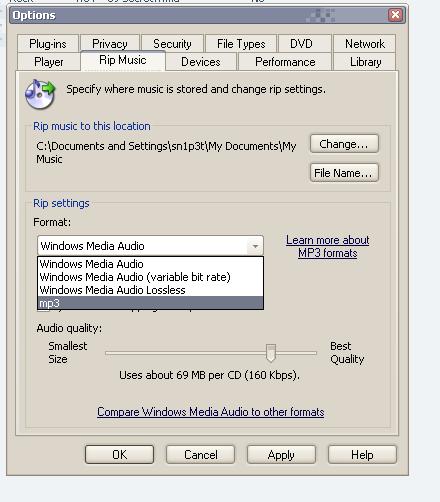Choose mp3 format from dropdown list

pos(150,303)
